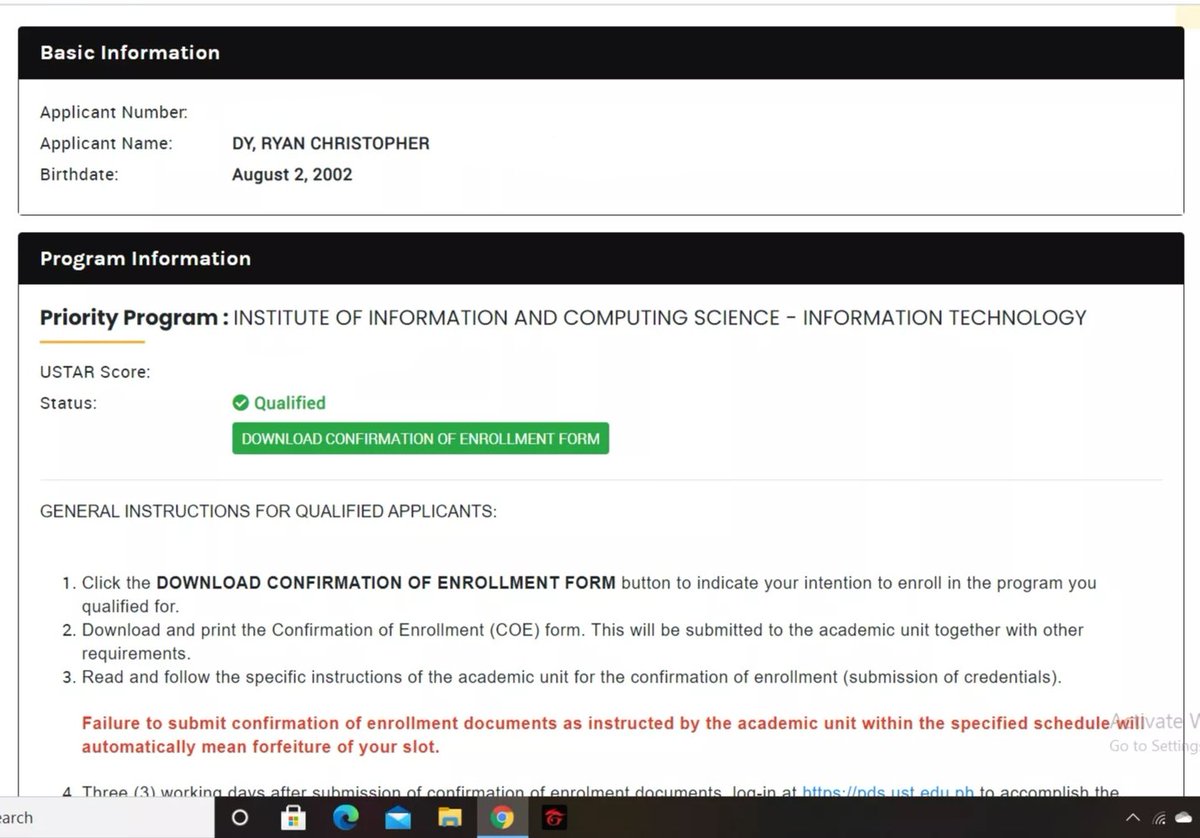This screenshot has height=838, width=1200.
Task: Click the Status label
Action: tap(68, 403)
